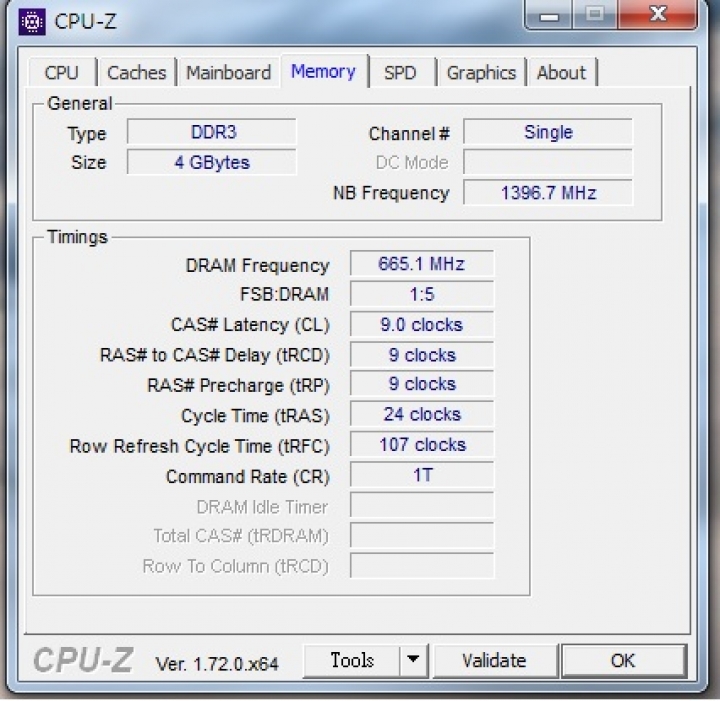Click the 665.1 MHz DRAM Frequency value
Screen dimensions: 720x701
click(x=422, y=264)
